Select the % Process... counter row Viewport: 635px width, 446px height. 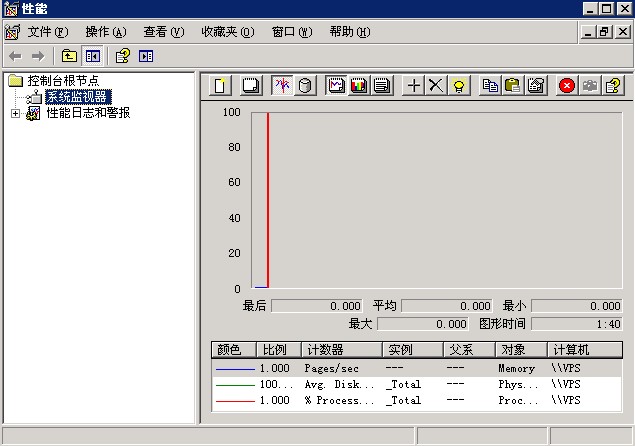[x=416, y=401]
